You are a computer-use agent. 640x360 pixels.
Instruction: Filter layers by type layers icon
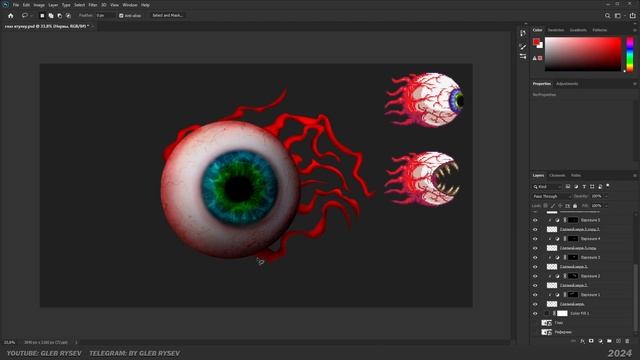584,187
